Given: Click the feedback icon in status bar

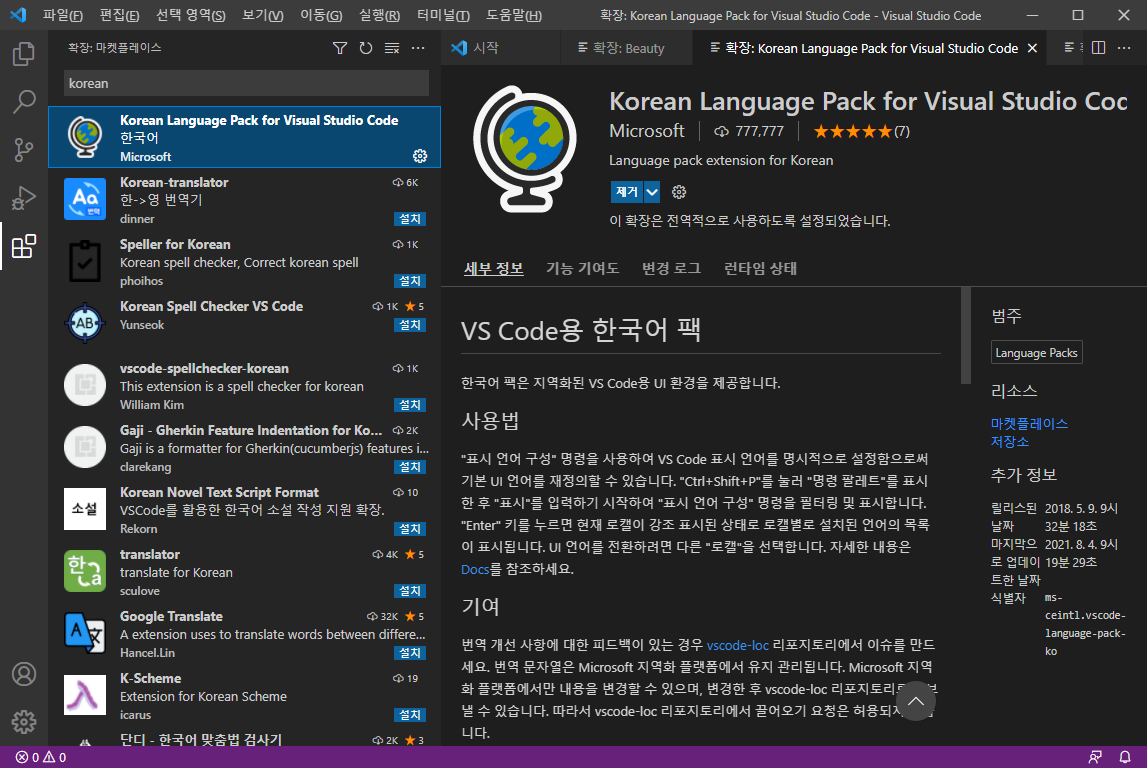Looking at the screenshot, I should [1095, 757].
